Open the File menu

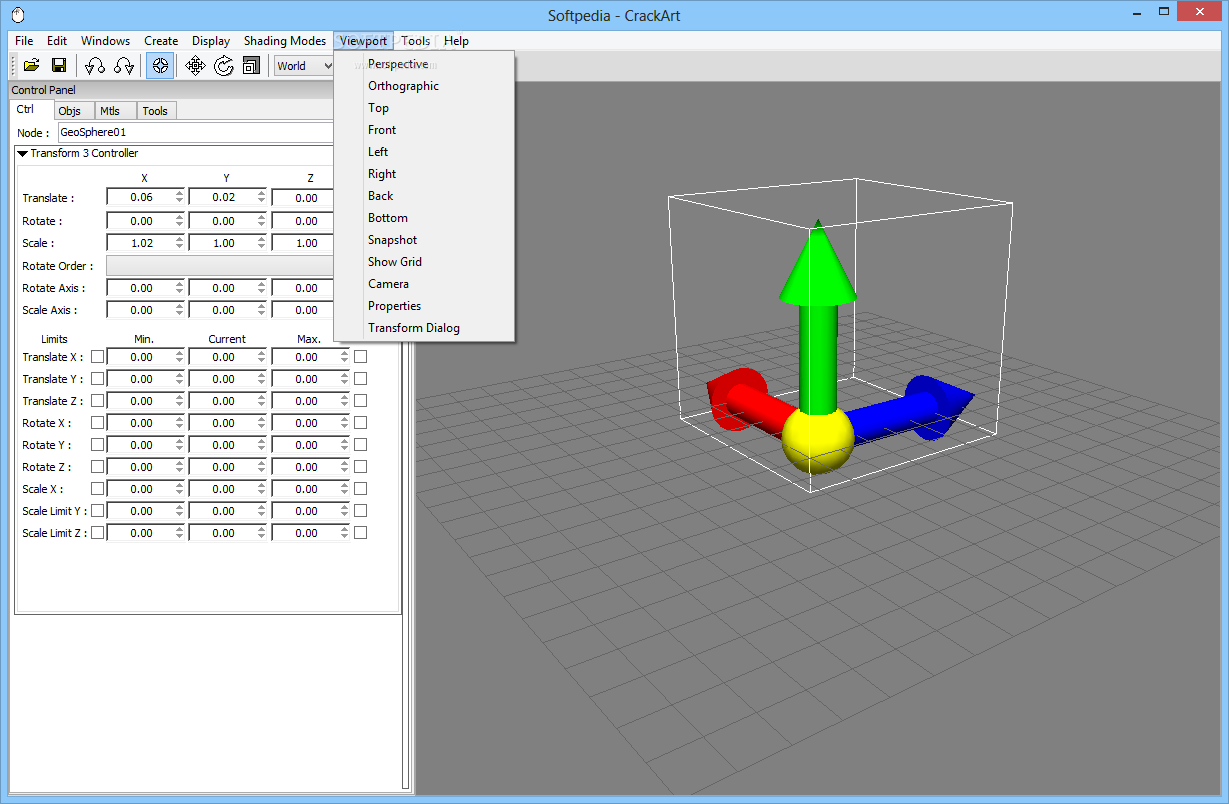(x=24, y=41)
